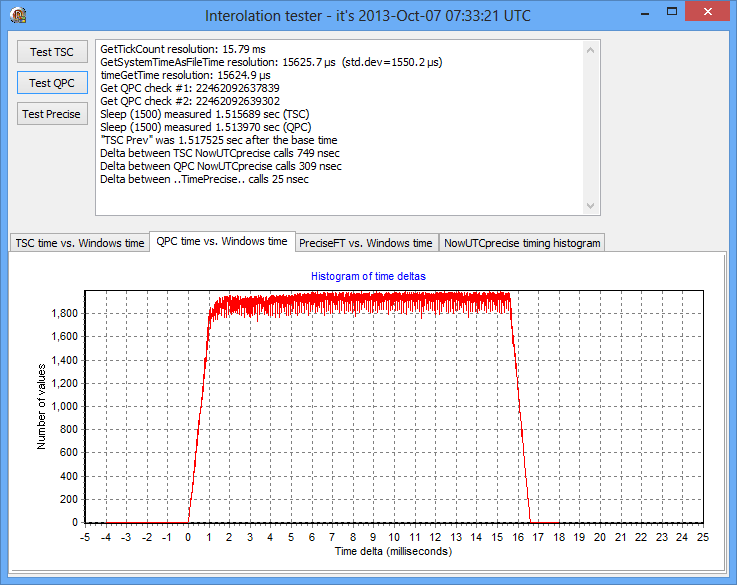737x585 pixels.
Task: Click the log scroll down arrow
Action: (591, 206)
